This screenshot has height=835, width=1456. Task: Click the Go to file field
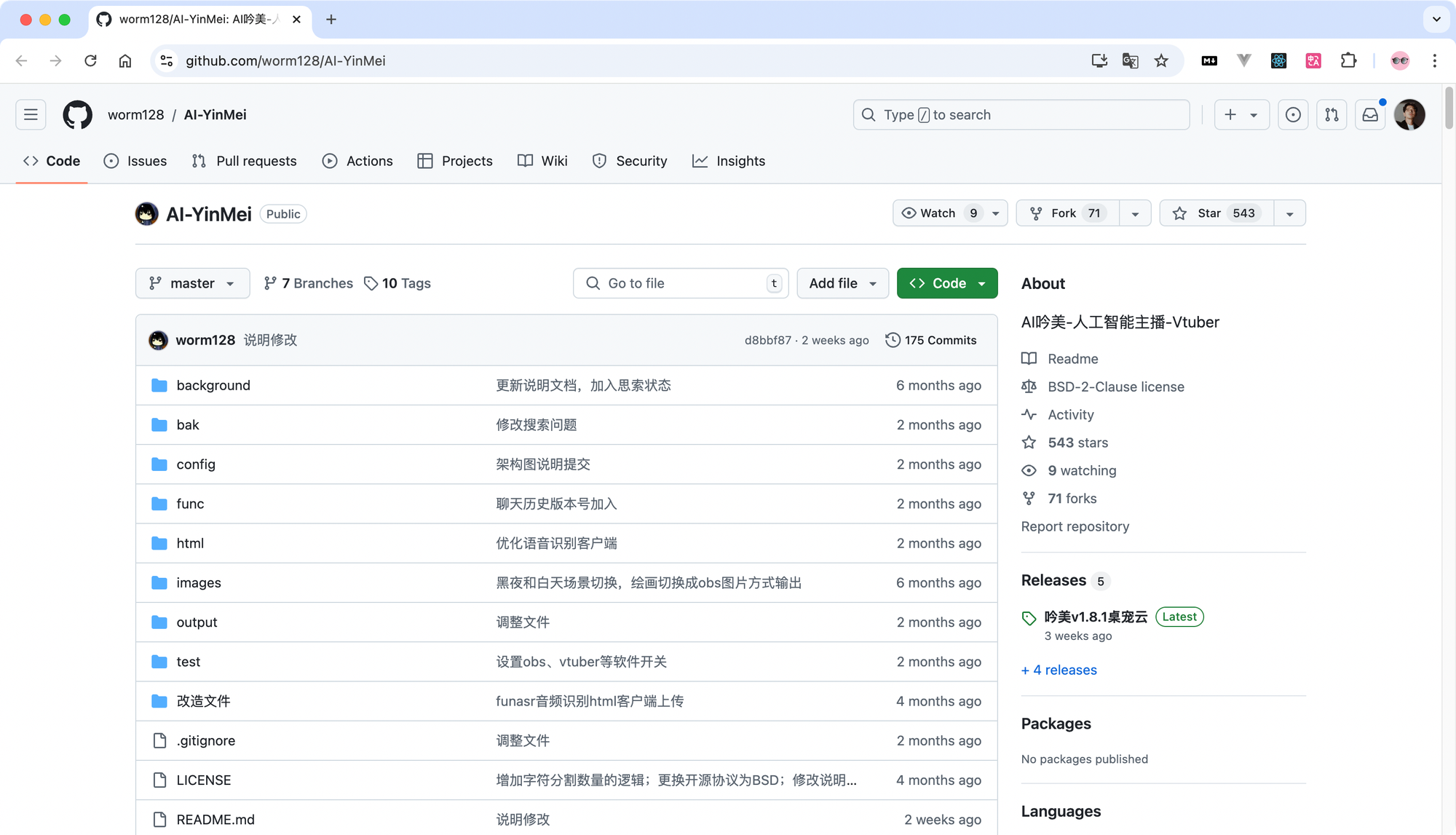tap(681, 283)
